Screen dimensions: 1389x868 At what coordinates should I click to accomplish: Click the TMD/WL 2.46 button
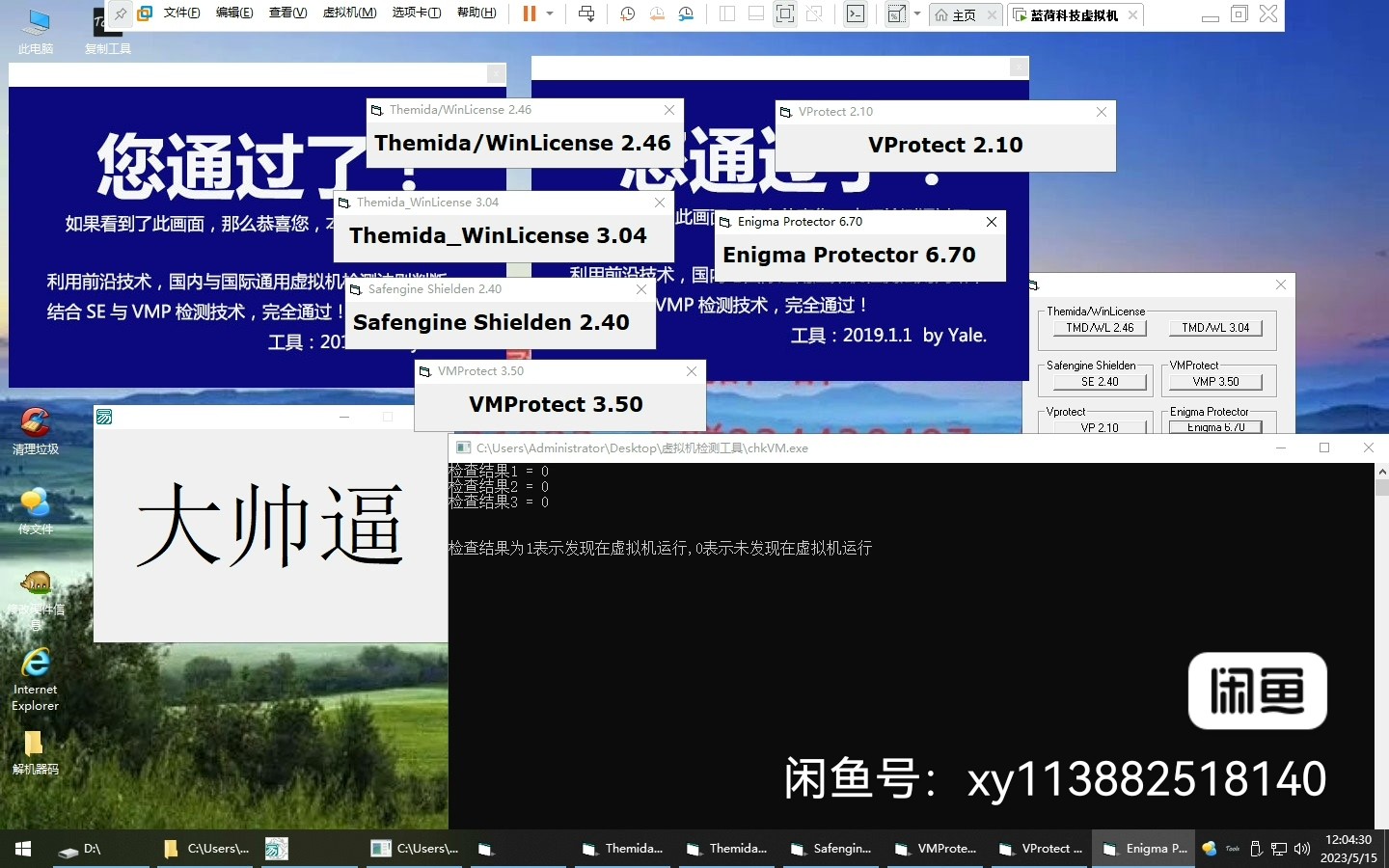pyautogui.click(x=1100, y=328)
